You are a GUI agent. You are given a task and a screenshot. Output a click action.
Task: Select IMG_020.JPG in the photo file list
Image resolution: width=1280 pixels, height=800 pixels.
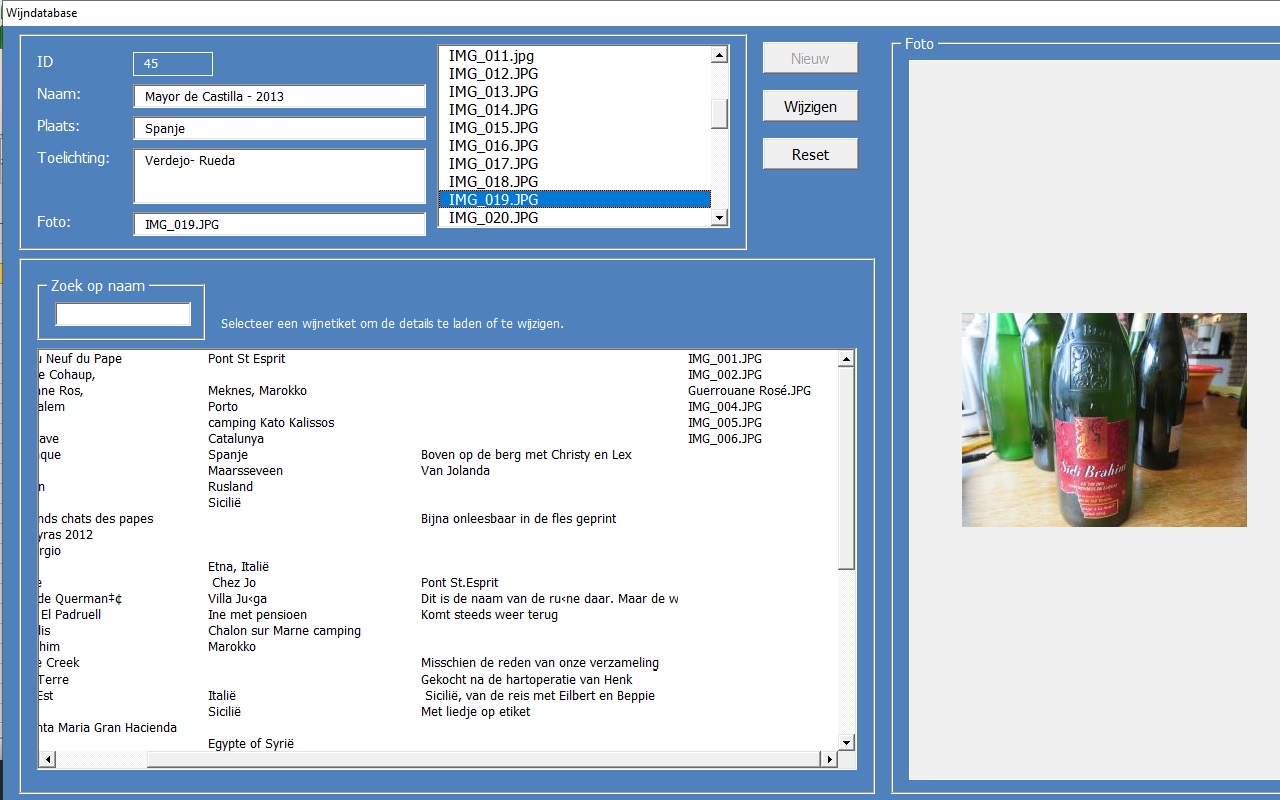[x=575, y=218]
